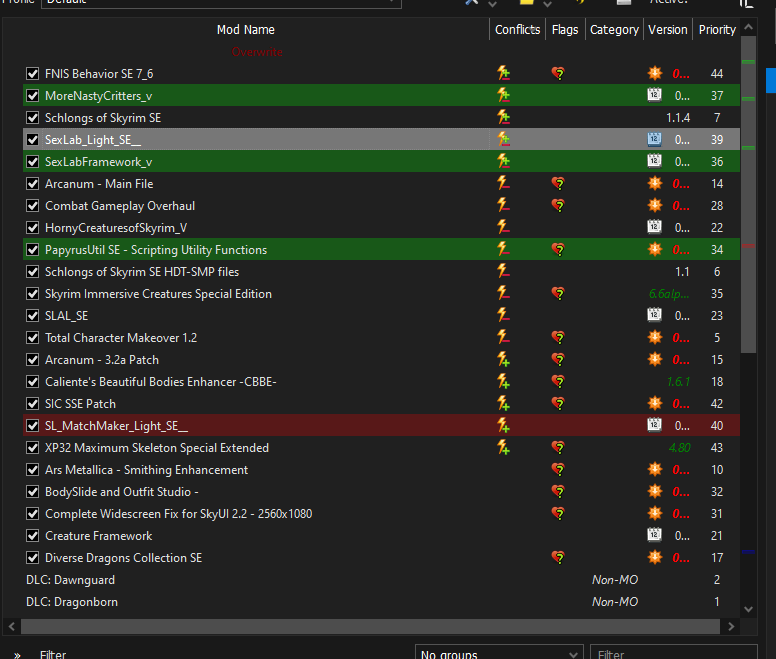Click the orange burst icon for Ars Metallica
Screen dimensions: 776x659
point(655,470)
